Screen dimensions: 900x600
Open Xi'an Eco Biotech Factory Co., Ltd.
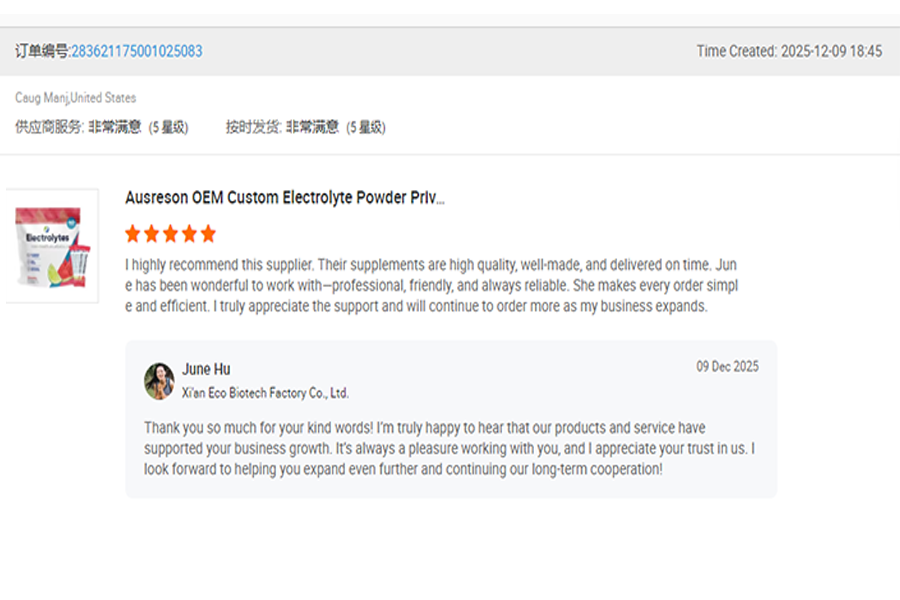coord(265,393)
